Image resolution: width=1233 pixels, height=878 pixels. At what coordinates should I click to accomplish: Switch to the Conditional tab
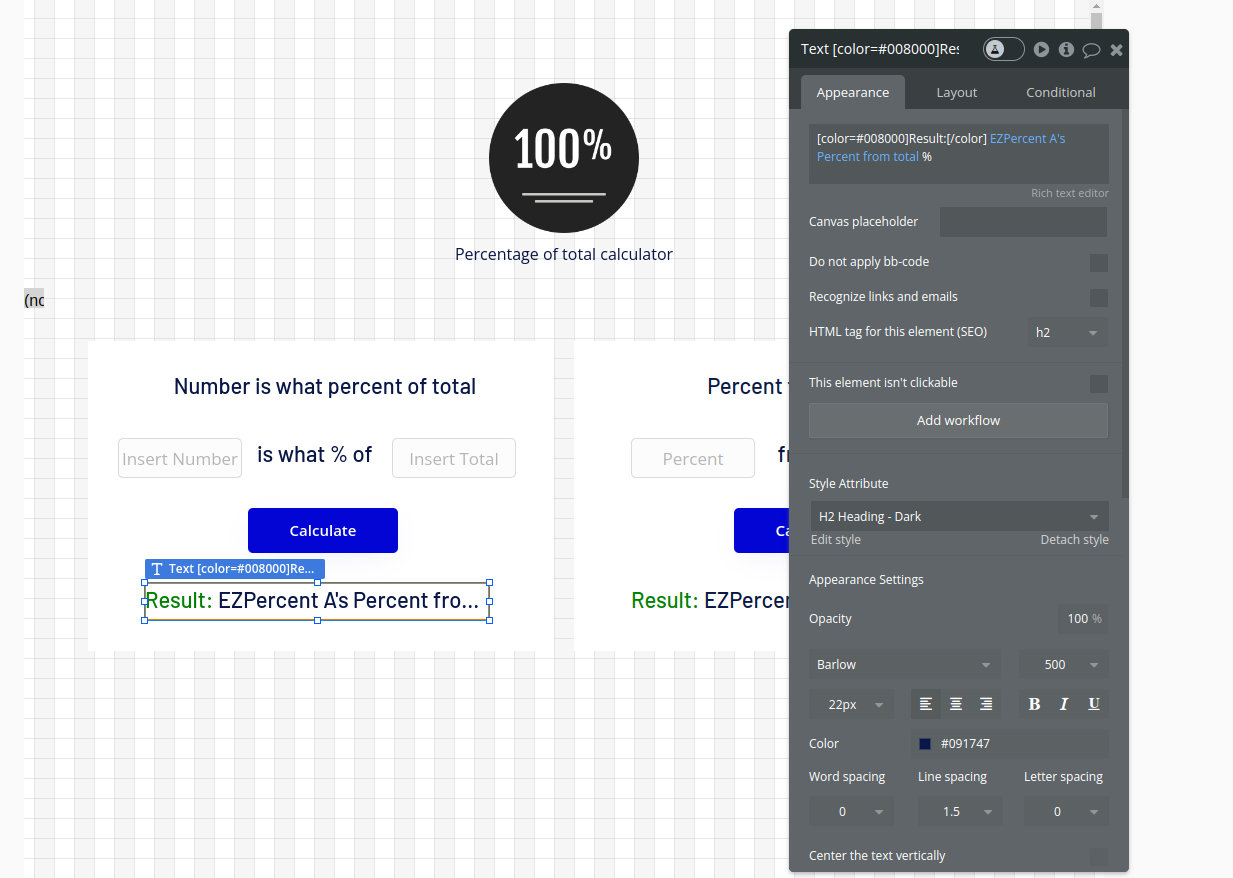pyautogui.click(x=1061, y=92)
